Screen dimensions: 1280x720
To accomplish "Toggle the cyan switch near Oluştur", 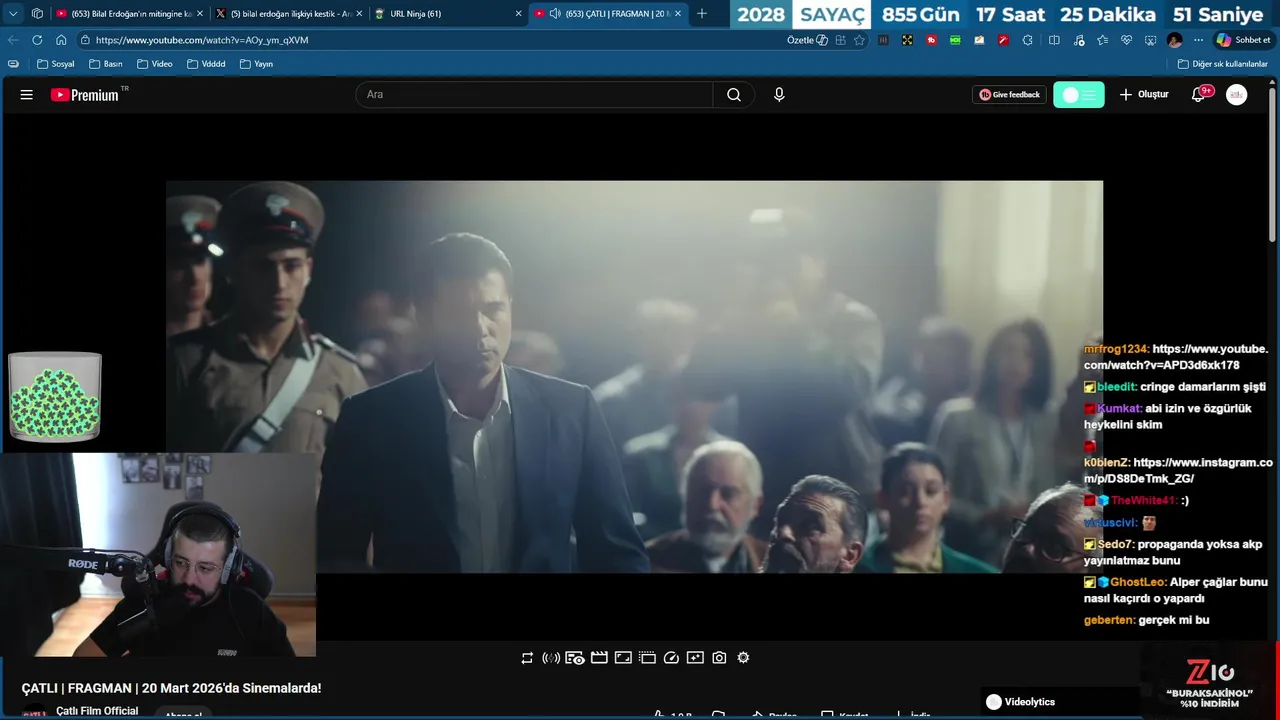I will (1079, 95).
